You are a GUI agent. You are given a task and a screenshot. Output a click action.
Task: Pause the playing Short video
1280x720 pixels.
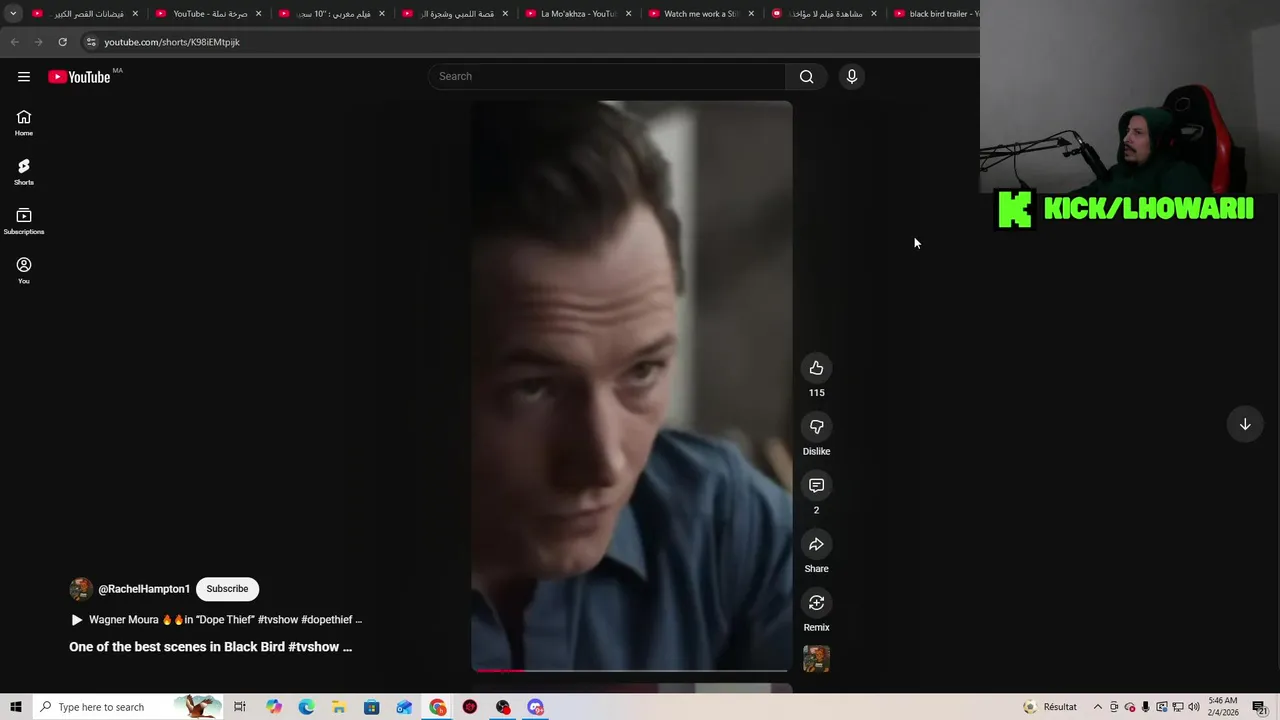(x=631, y=385)
